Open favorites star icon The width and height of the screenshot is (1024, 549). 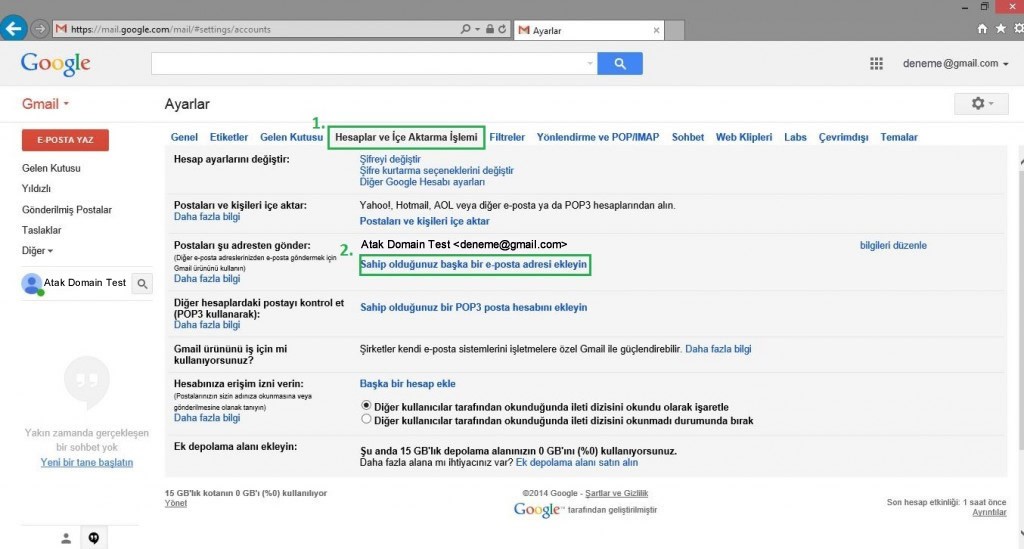[1000, 29]
